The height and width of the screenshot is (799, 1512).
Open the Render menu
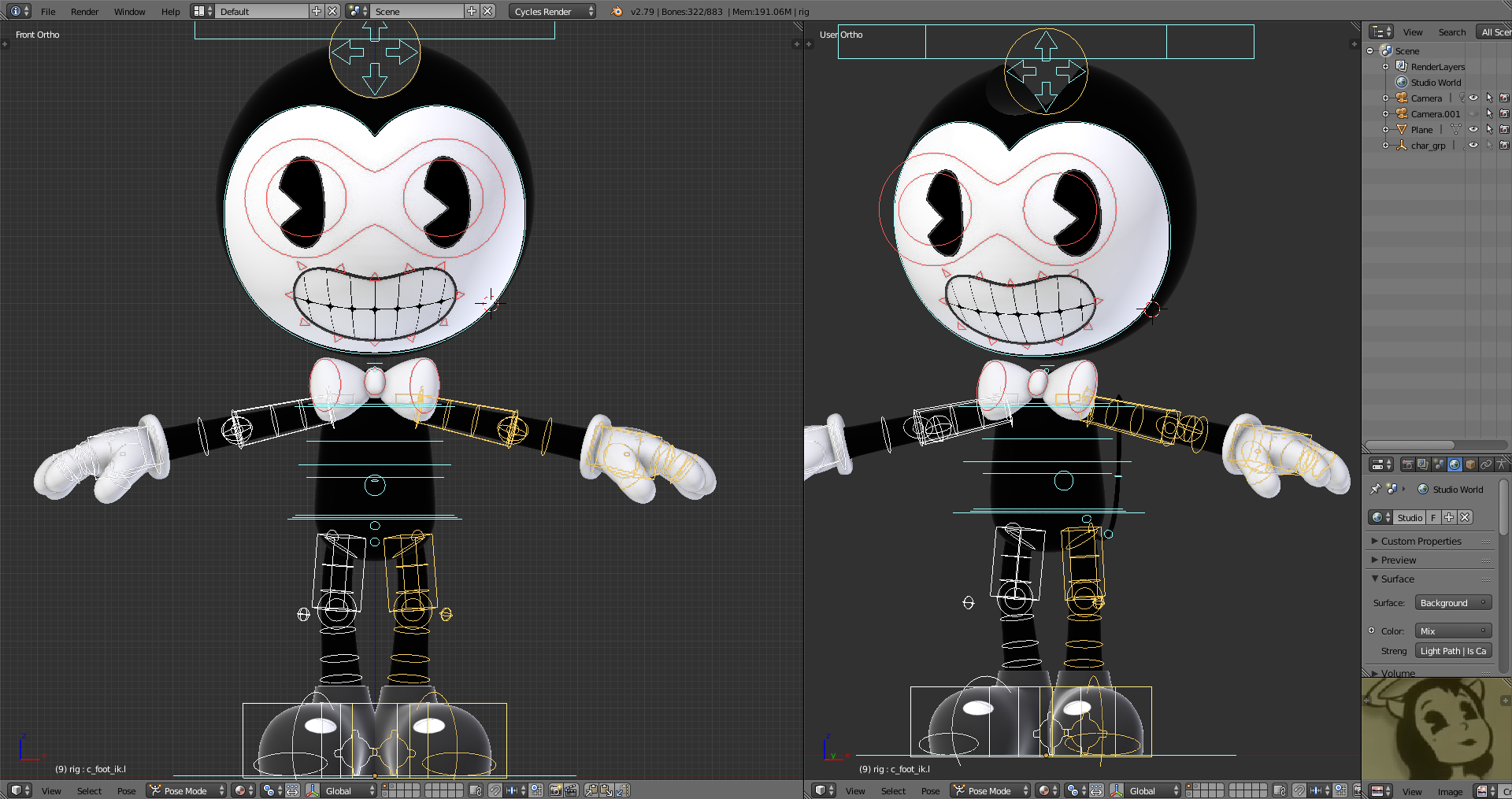click(84, 12)
